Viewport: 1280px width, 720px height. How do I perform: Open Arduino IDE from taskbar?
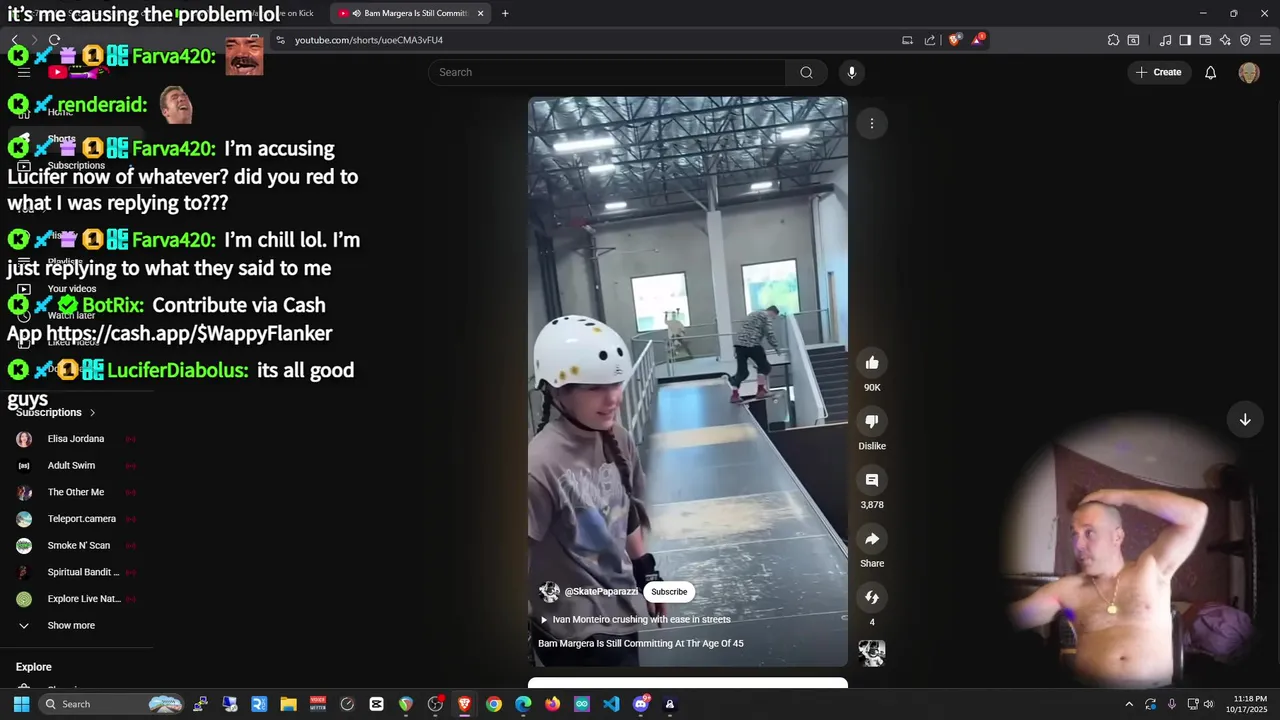(582, 704)
